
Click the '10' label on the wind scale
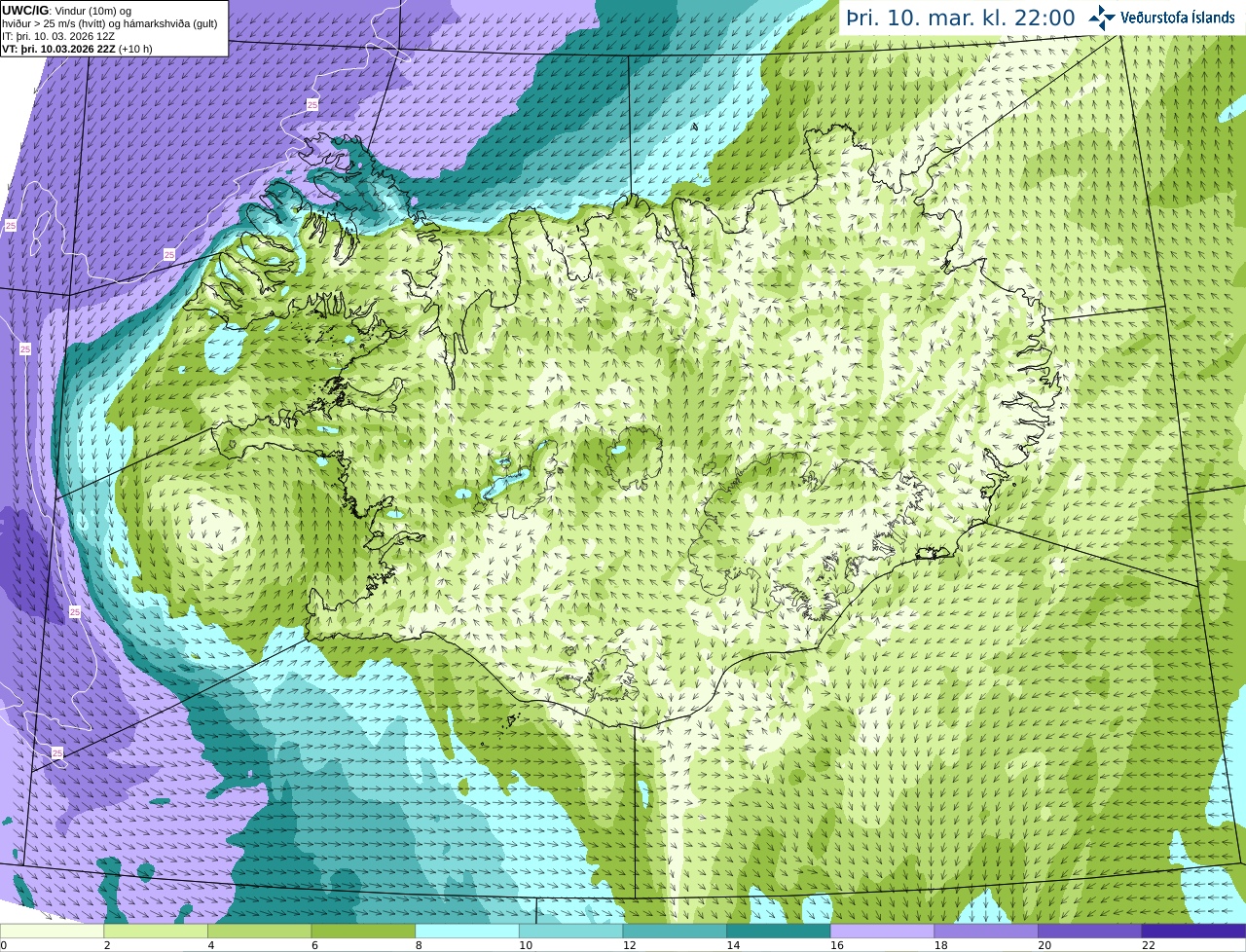pos(526,945)
